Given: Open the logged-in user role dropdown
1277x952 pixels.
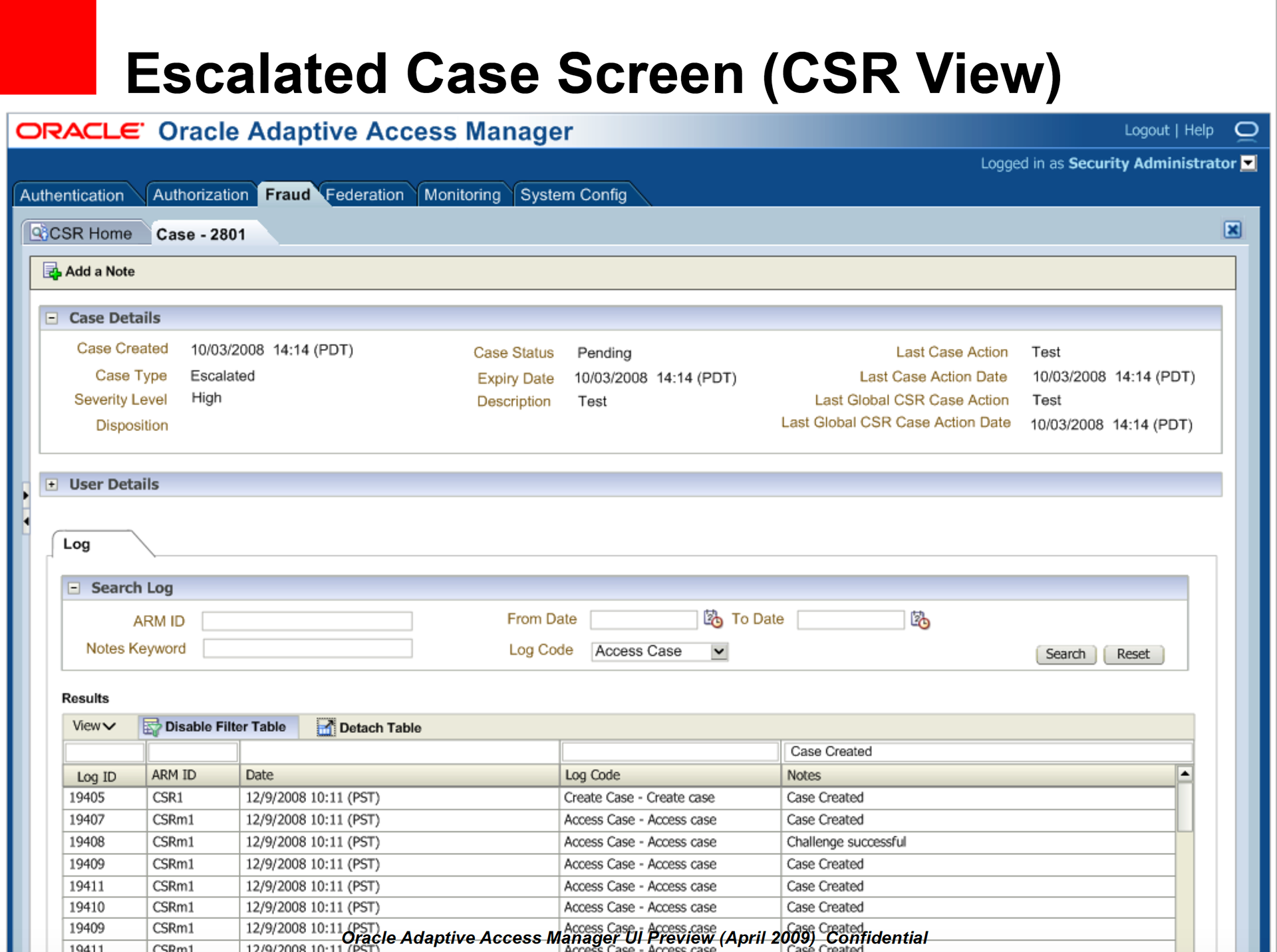Looking at the screenshot, I should pyautogui.click(x=1249, y=164).
